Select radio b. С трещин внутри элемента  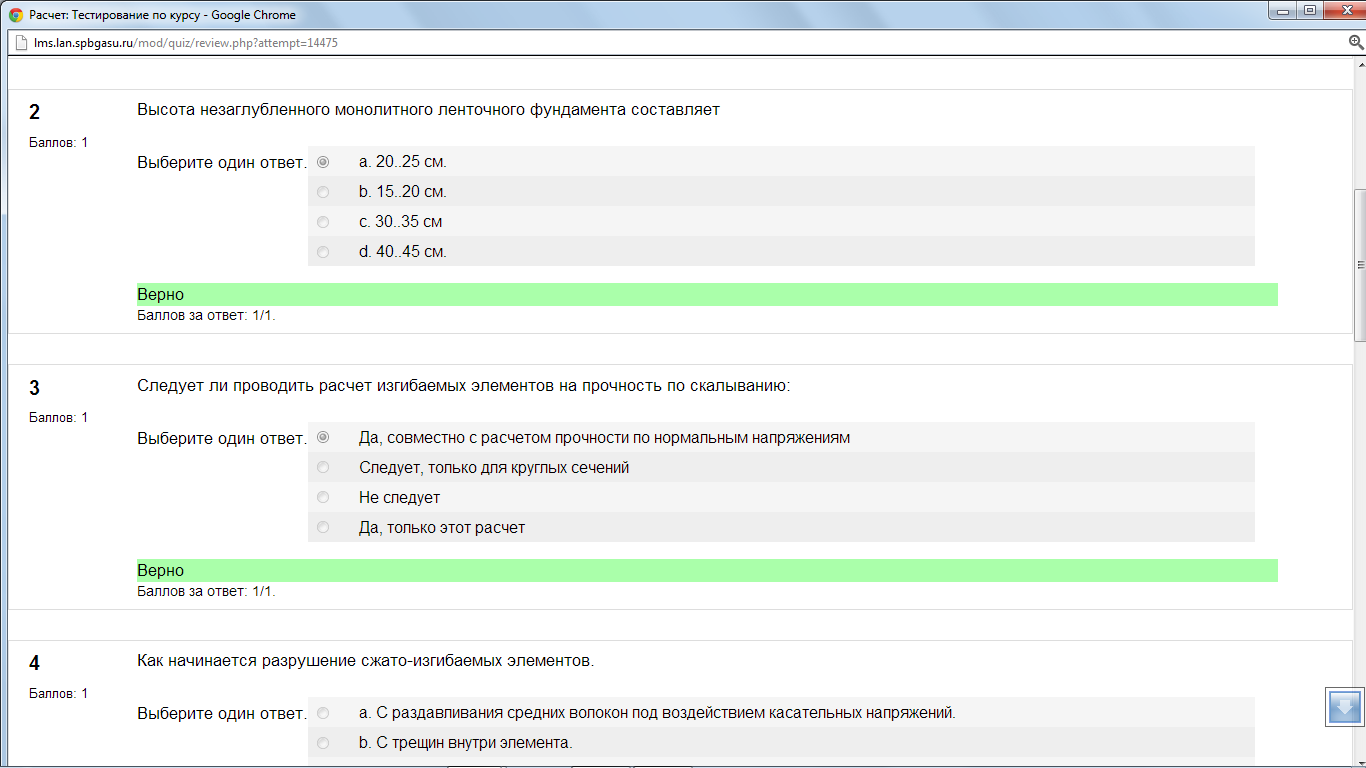[x=323, y=743]
